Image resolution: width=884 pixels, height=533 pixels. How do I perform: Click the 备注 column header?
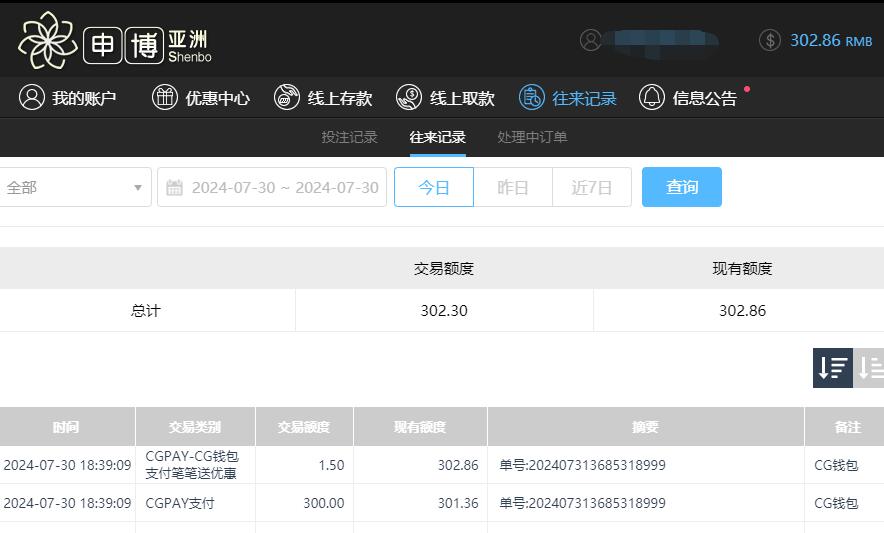pyautogui.click(x=847, y=427)
